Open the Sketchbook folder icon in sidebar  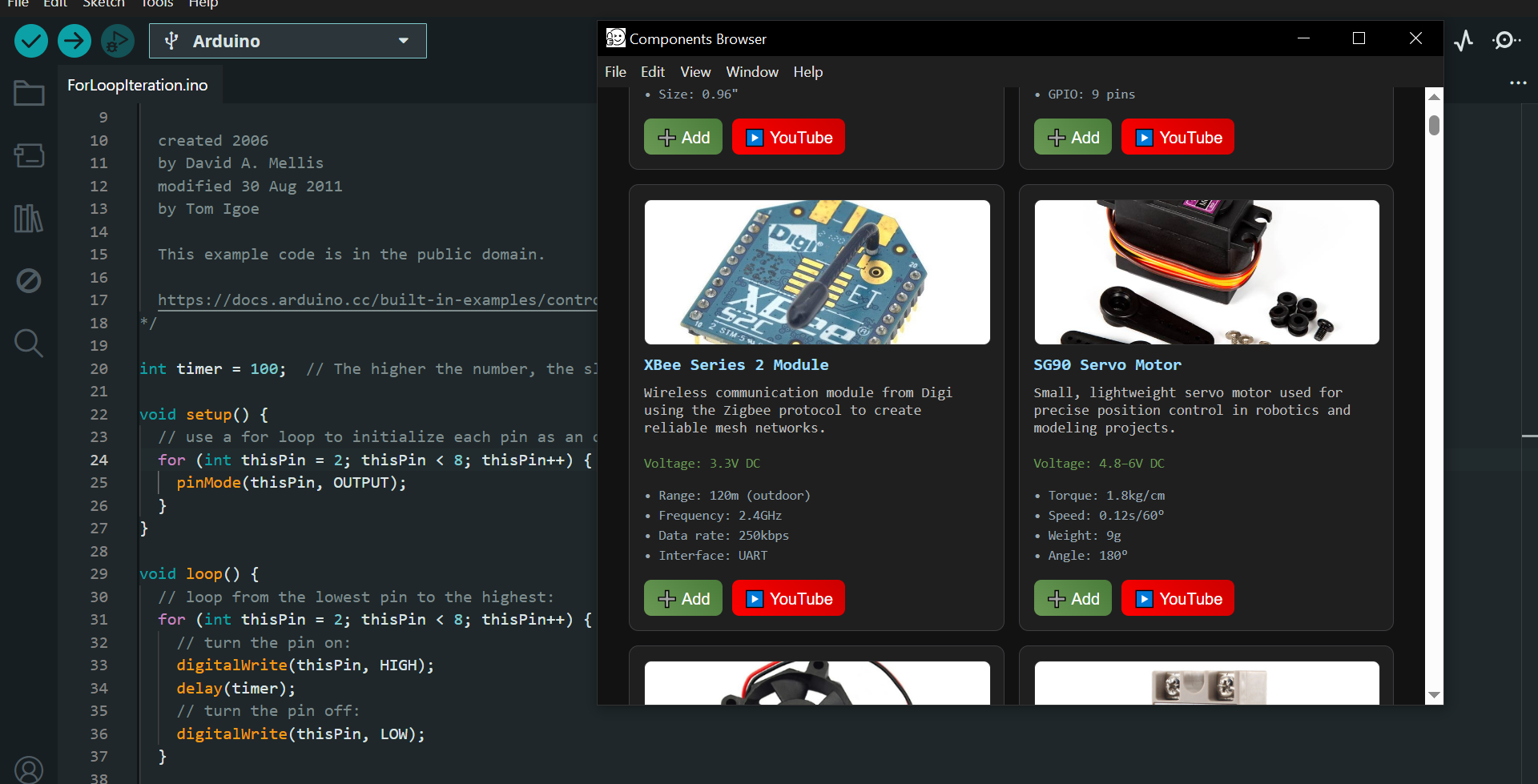tap(29, 94)
